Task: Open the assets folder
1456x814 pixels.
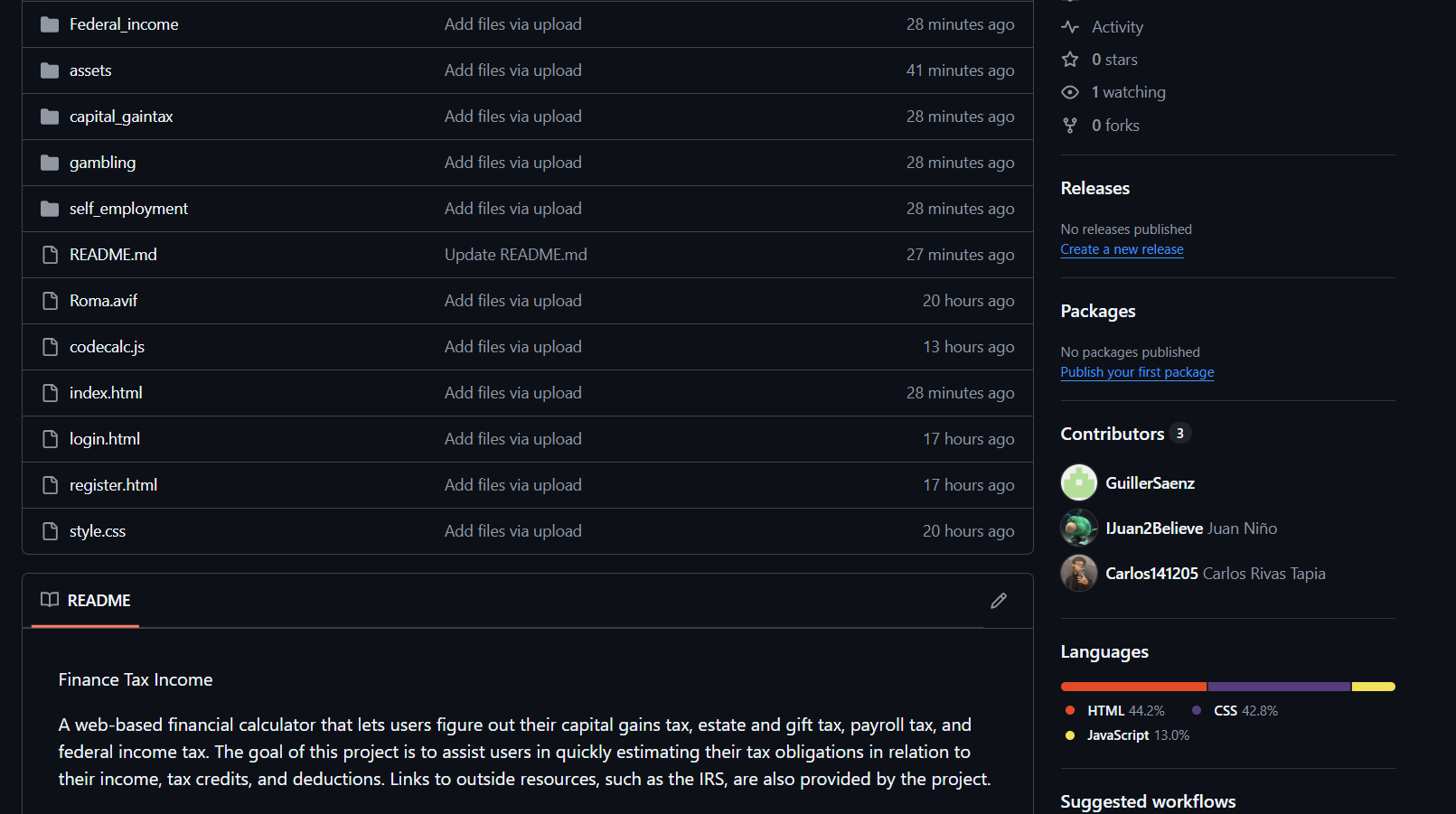Action: click(90, 70)
